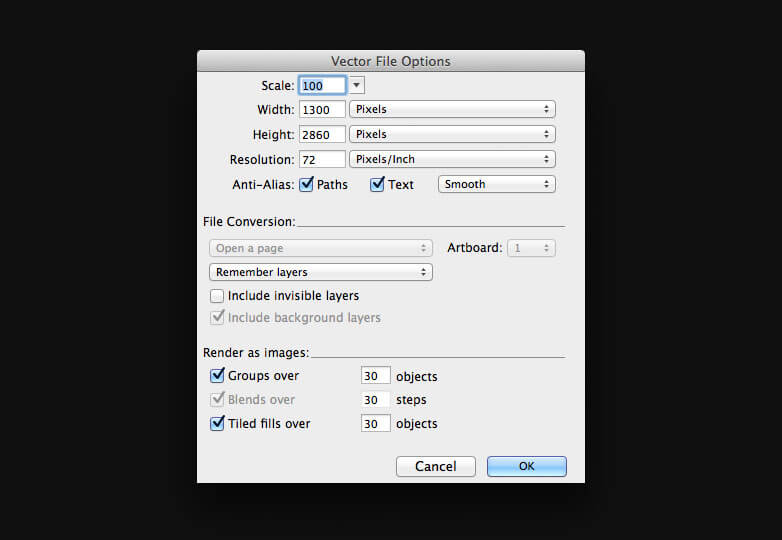Open the Scale dropdown arrow
782x540 pixels.
pos(358,86)
